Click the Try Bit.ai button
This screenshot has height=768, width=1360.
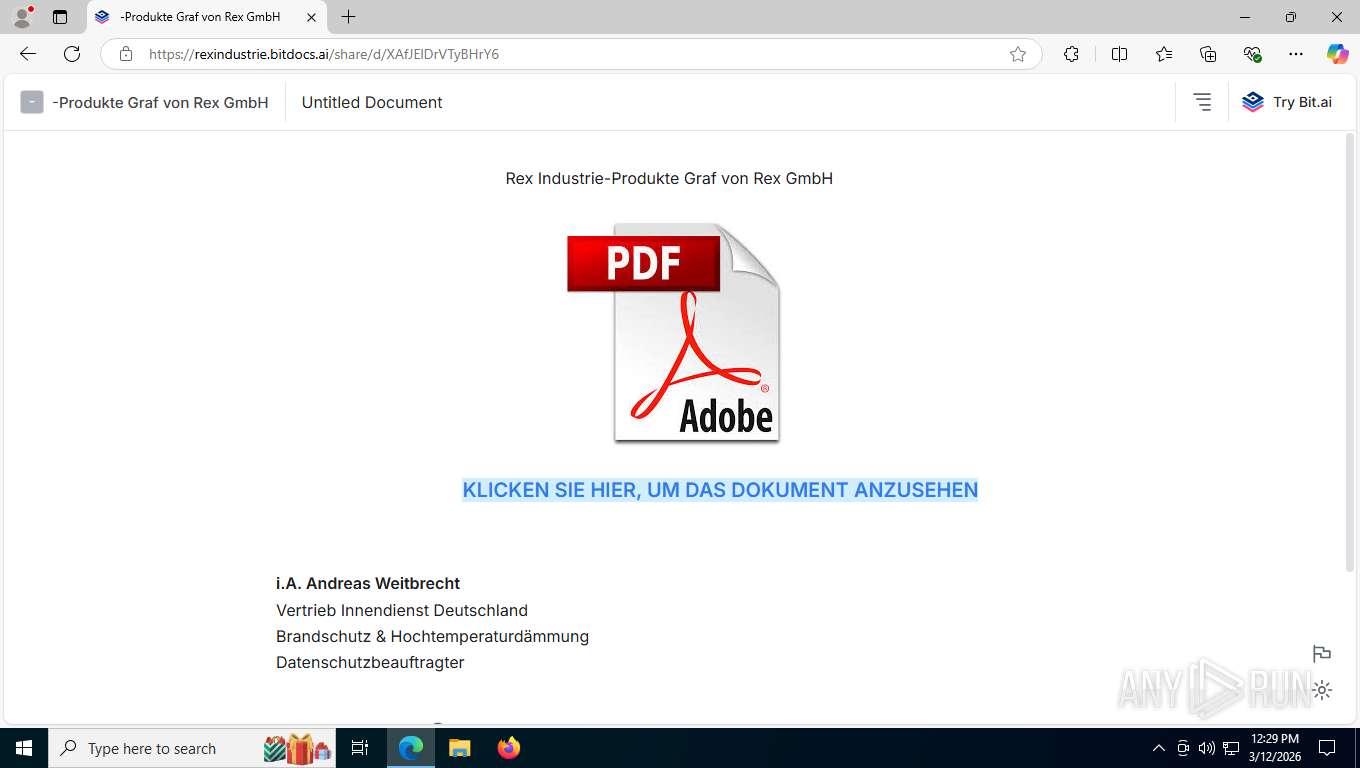click(x=1287, y=102)
